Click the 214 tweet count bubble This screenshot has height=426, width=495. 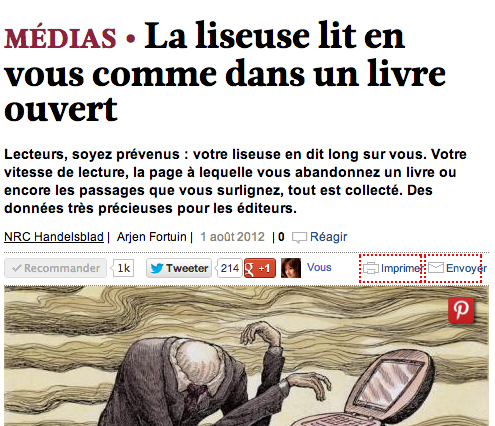[x=229, y=268]
